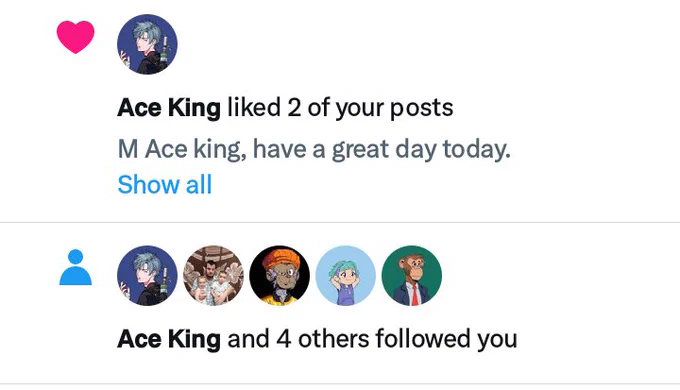680x390 pixels.
Task: Click the pink heart like icon
Action: coord(75,37)
